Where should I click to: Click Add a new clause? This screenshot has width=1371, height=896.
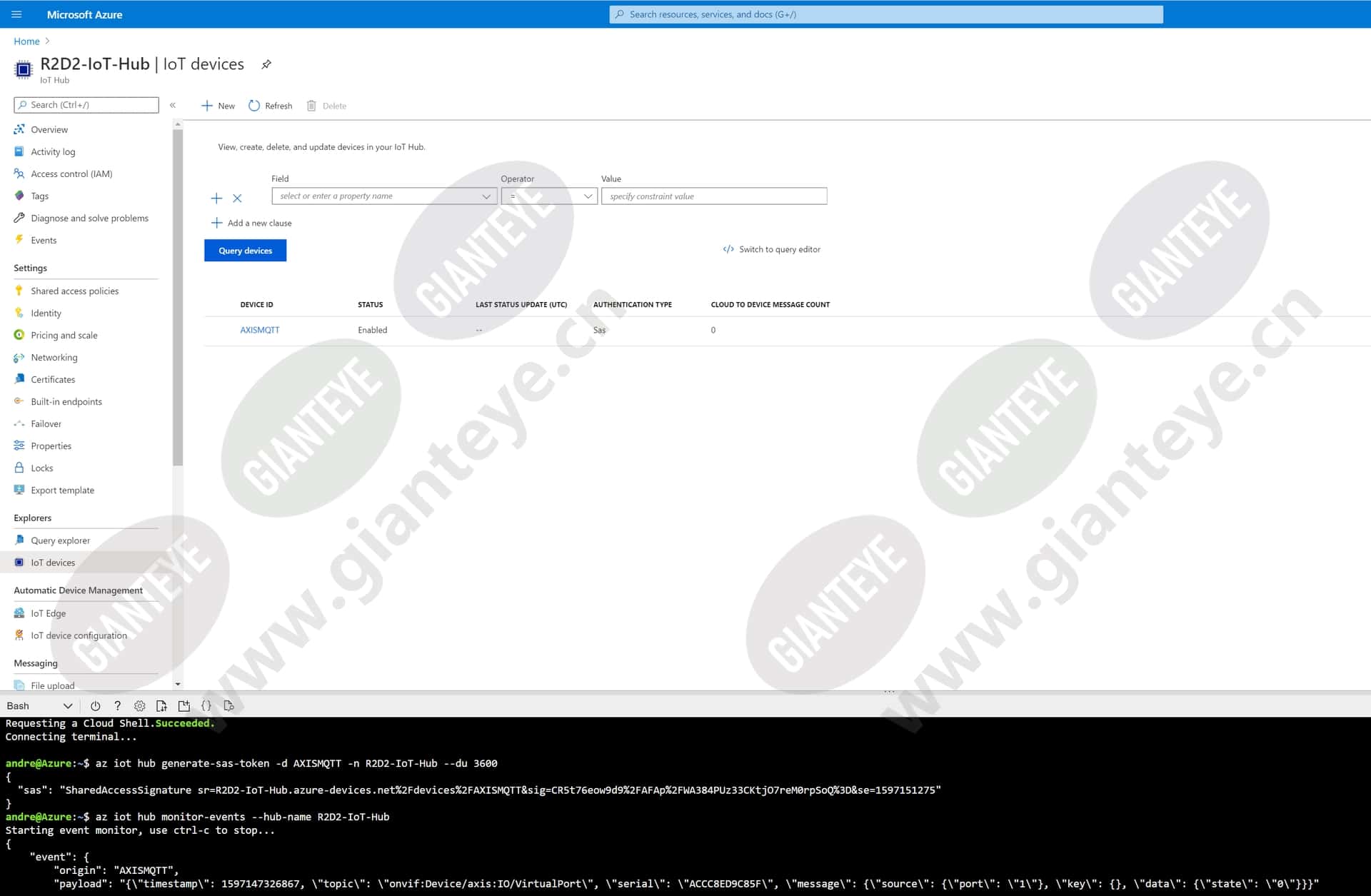[x=251, y=223]
